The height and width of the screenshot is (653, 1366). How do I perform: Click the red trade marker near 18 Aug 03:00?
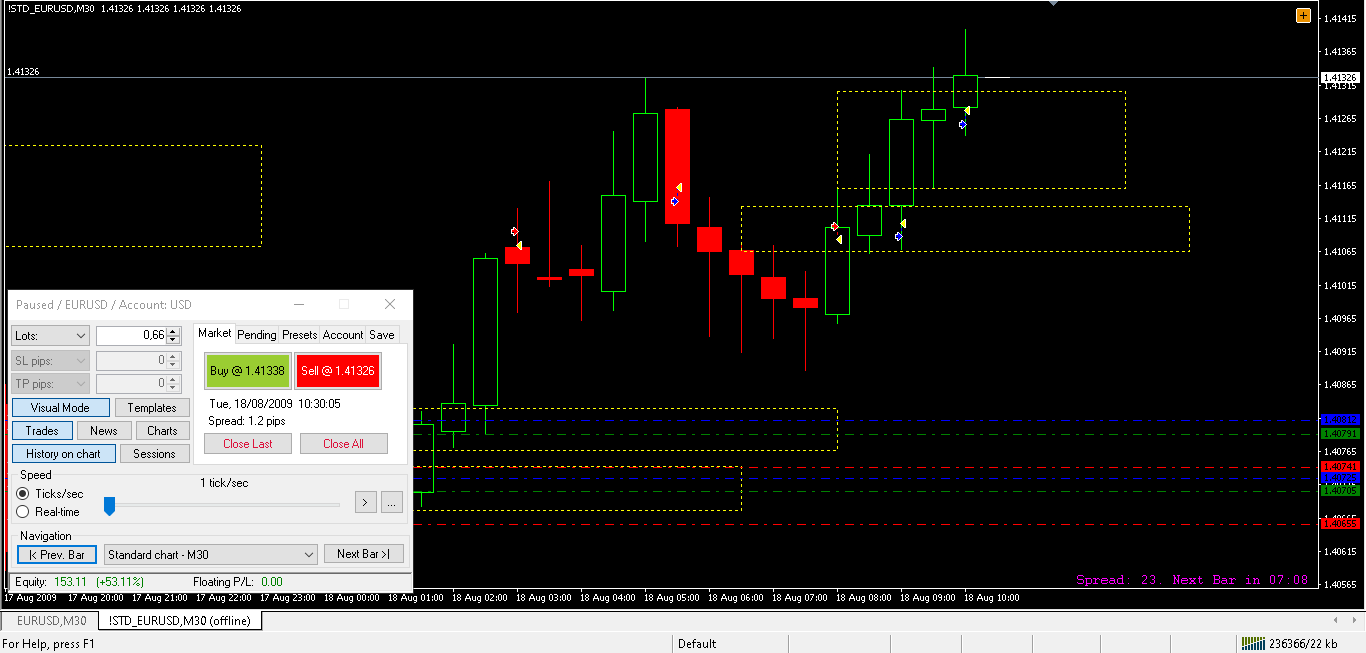tap(514, 231)
